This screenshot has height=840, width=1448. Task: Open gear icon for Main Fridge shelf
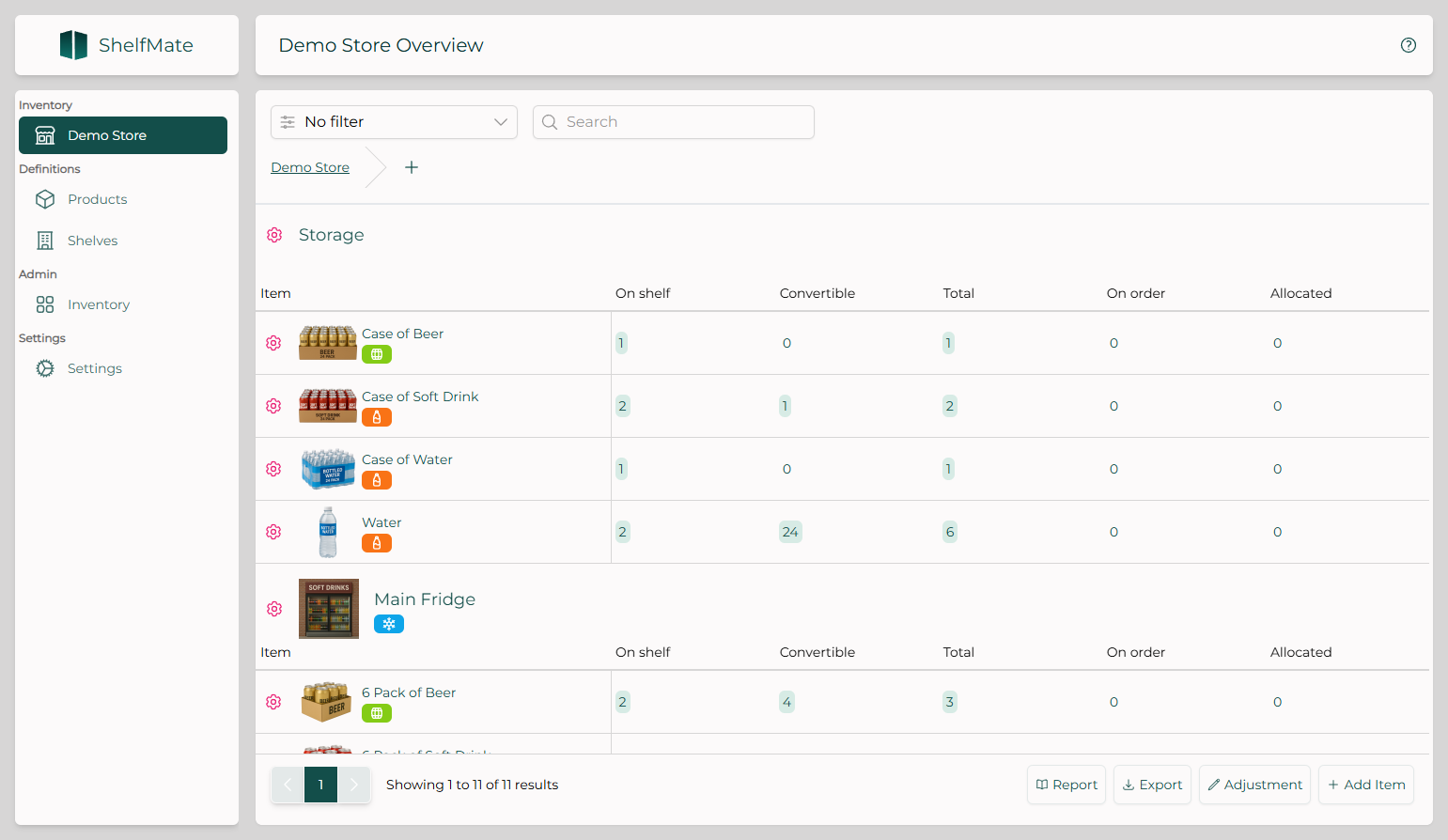tap(274, 609)
